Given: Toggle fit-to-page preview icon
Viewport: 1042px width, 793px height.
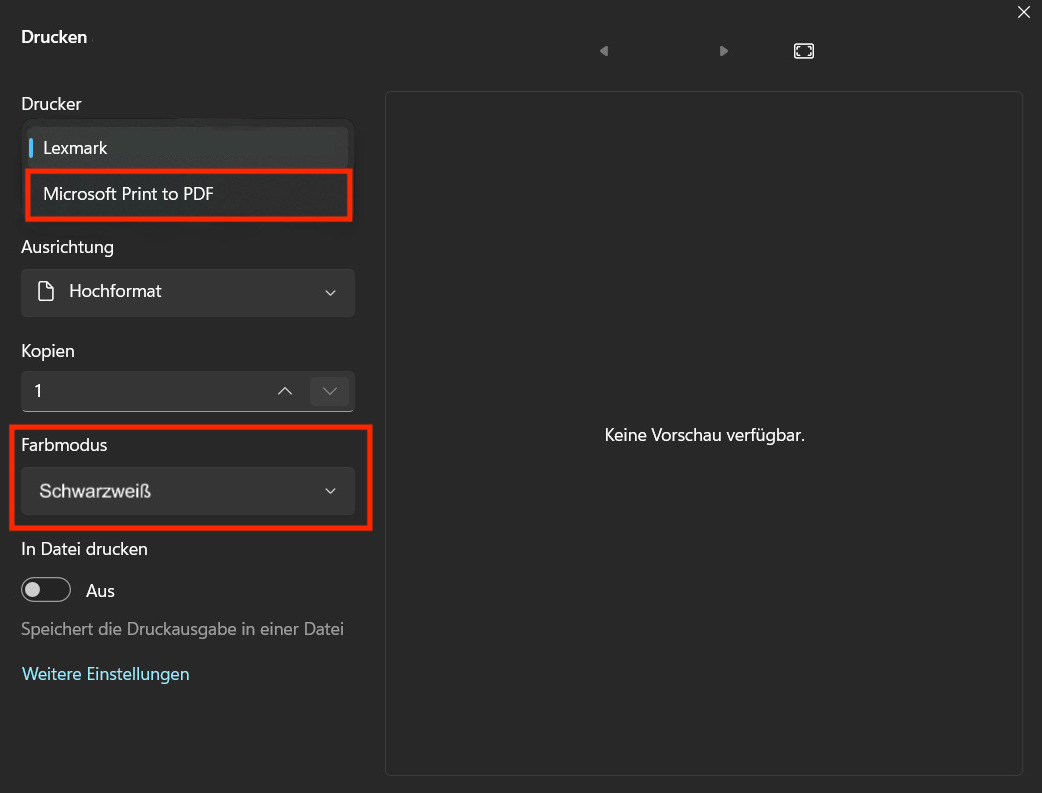Looking at the screenshot, I should pyautogui.click(x=803, y=51).
